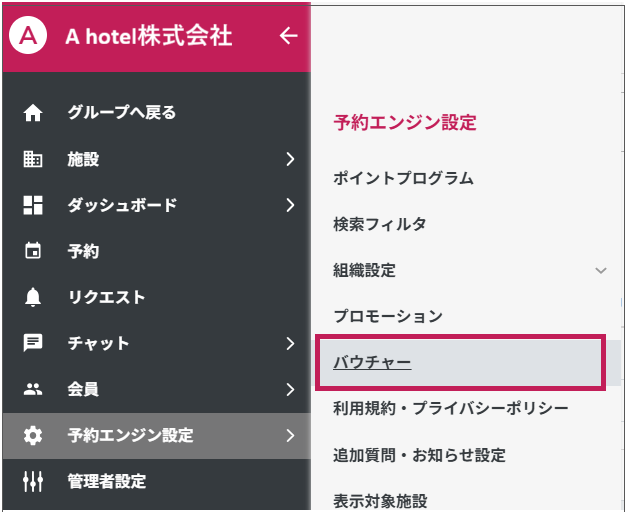The image size is (626, 512).
Task: Click the gear icon for 予約エンジン設定
Action: coord(33,435)
